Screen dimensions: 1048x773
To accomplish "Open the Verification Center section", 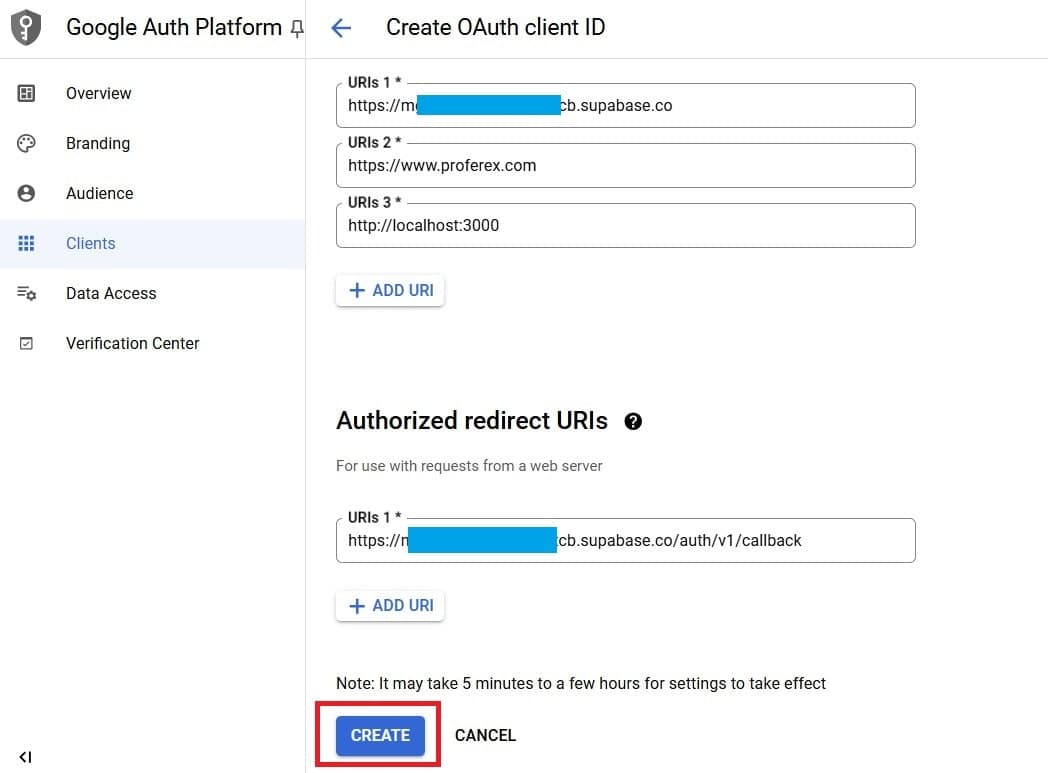I will point(132,343).
